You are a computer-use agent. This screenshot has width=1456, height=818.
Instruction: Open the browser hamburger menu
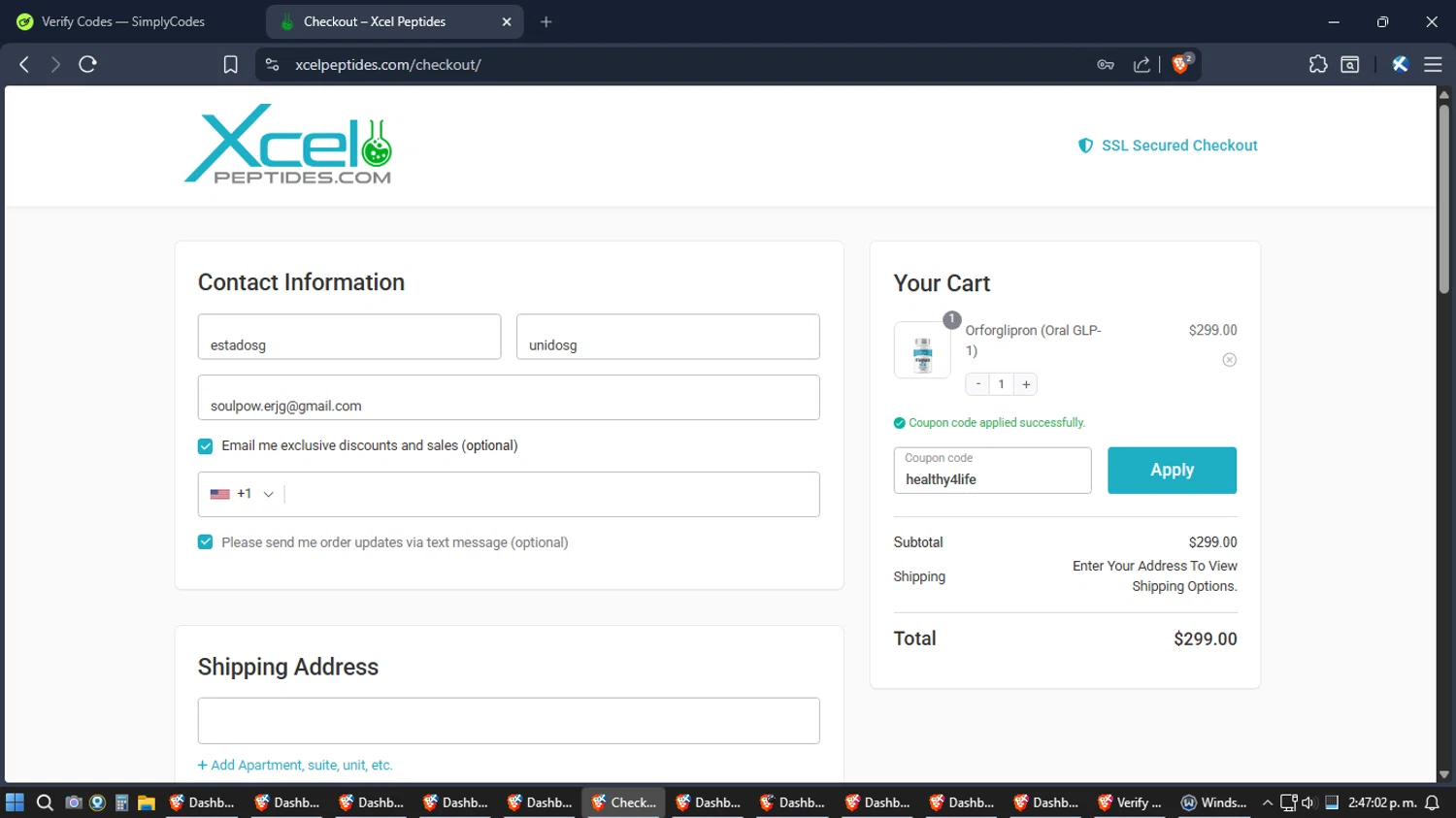[1433, 64]
